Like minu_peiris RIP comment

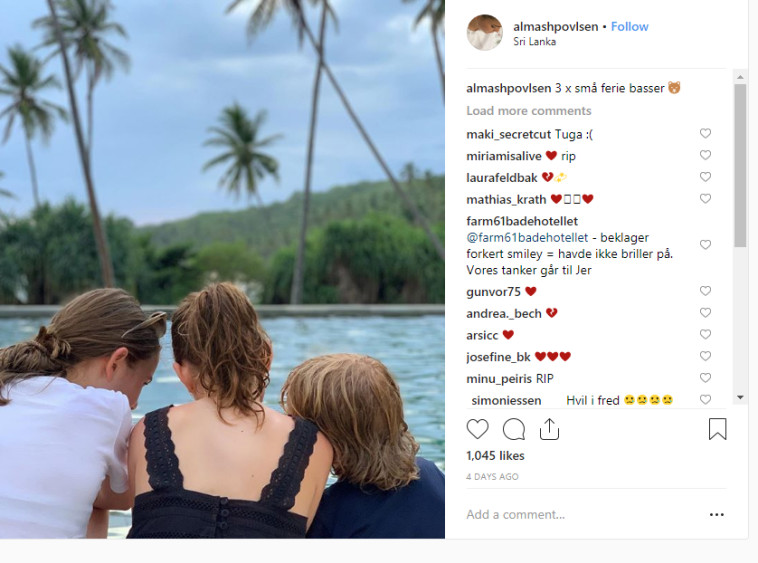[705, 379]
